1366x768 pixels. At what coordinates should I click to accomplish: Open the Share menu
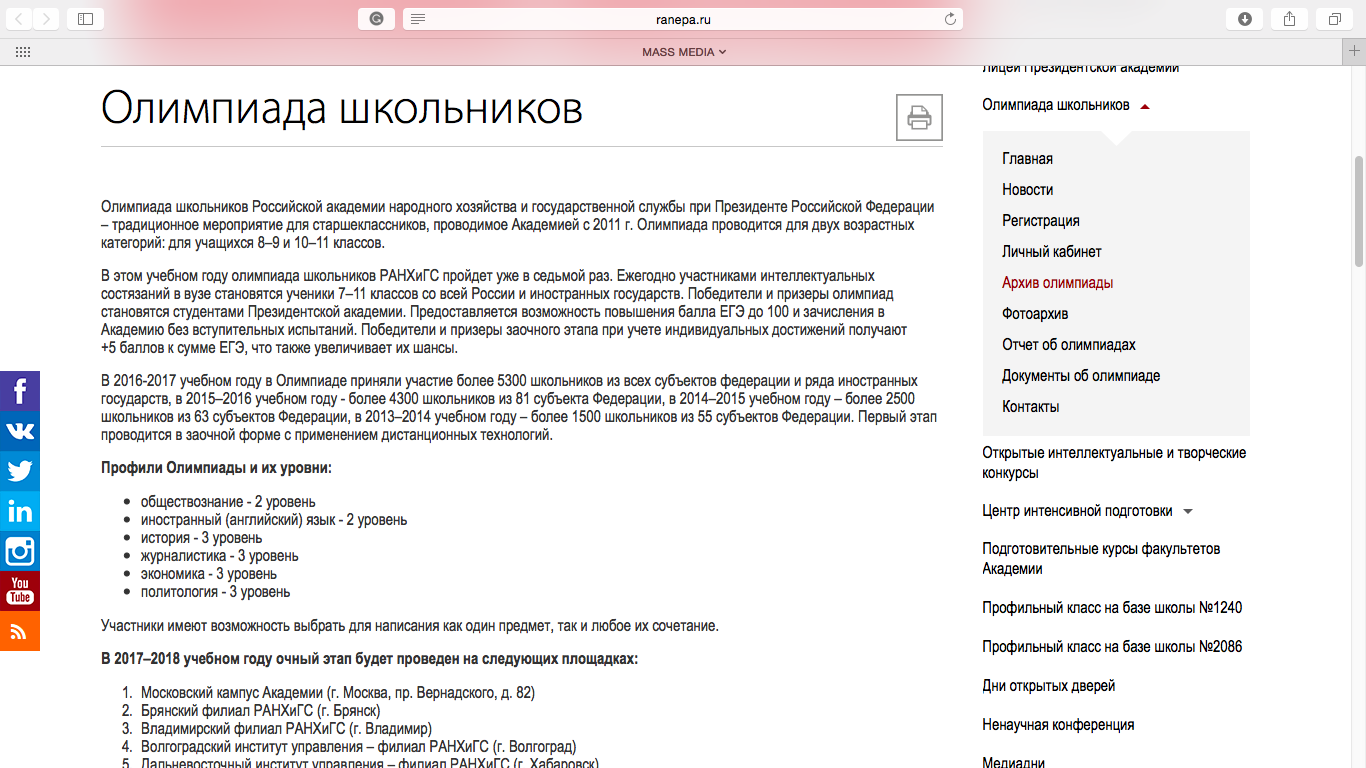pos(1290,18)
